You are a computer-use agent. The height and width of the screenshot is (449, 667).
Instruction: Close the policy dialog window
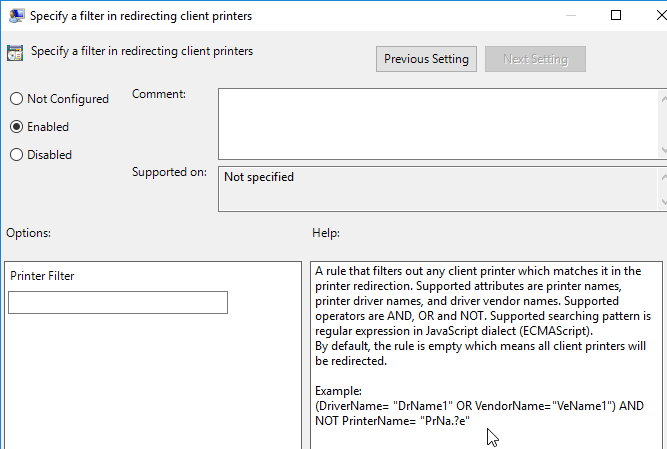click(661, 15)
